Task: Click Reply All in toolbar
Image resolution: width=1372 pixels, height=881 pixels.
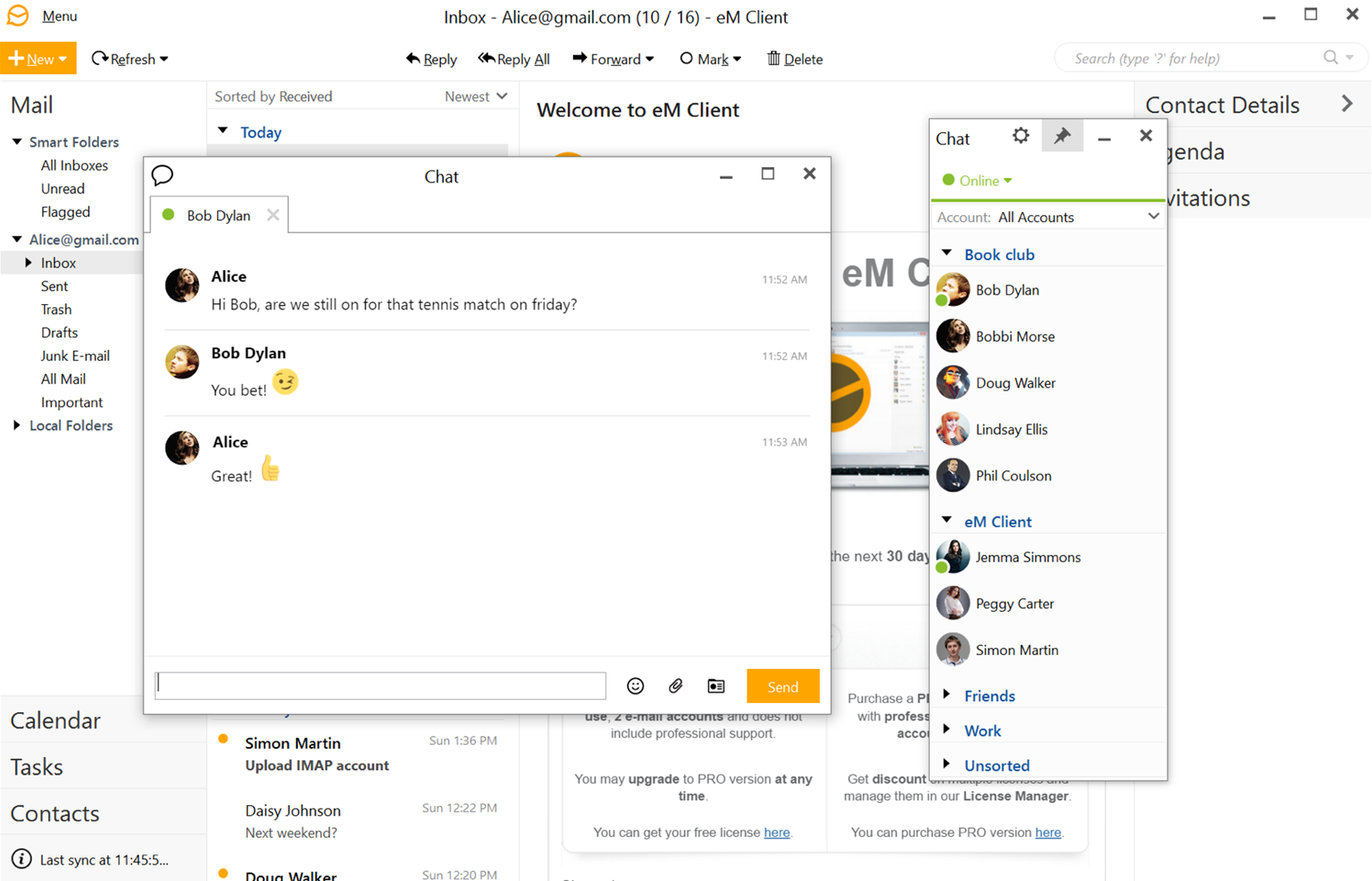Action: [x=514, y=59]
